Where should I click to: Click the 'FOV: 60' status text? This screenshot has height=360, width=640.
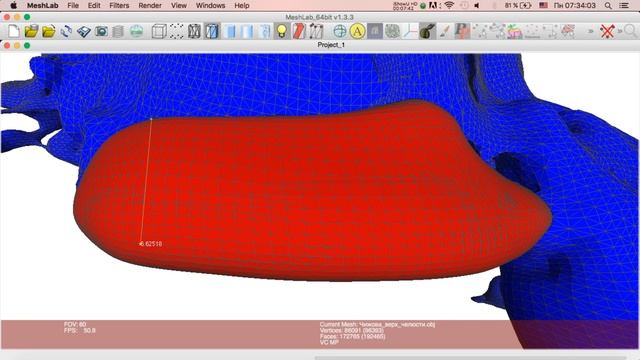coord(75,324)
